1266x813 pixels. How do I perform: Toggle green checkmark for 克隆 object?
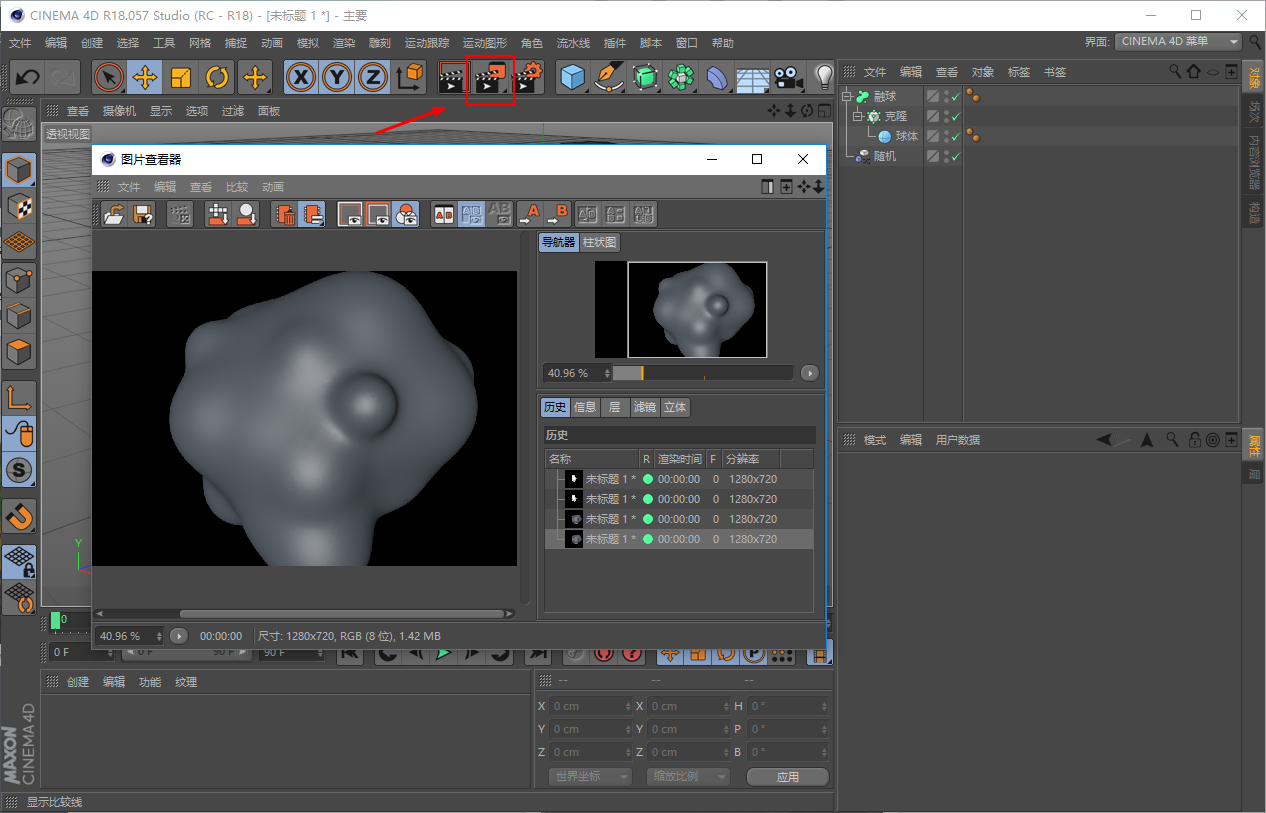coord(956,117)
